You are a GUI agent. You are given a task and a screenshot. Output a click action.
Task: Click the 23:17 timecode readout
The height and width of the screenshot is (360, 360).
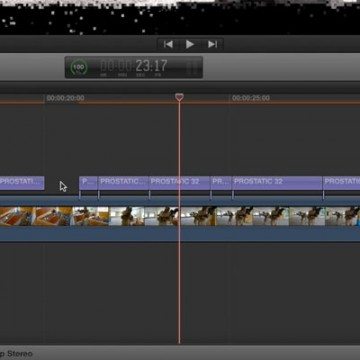[151, 66]
